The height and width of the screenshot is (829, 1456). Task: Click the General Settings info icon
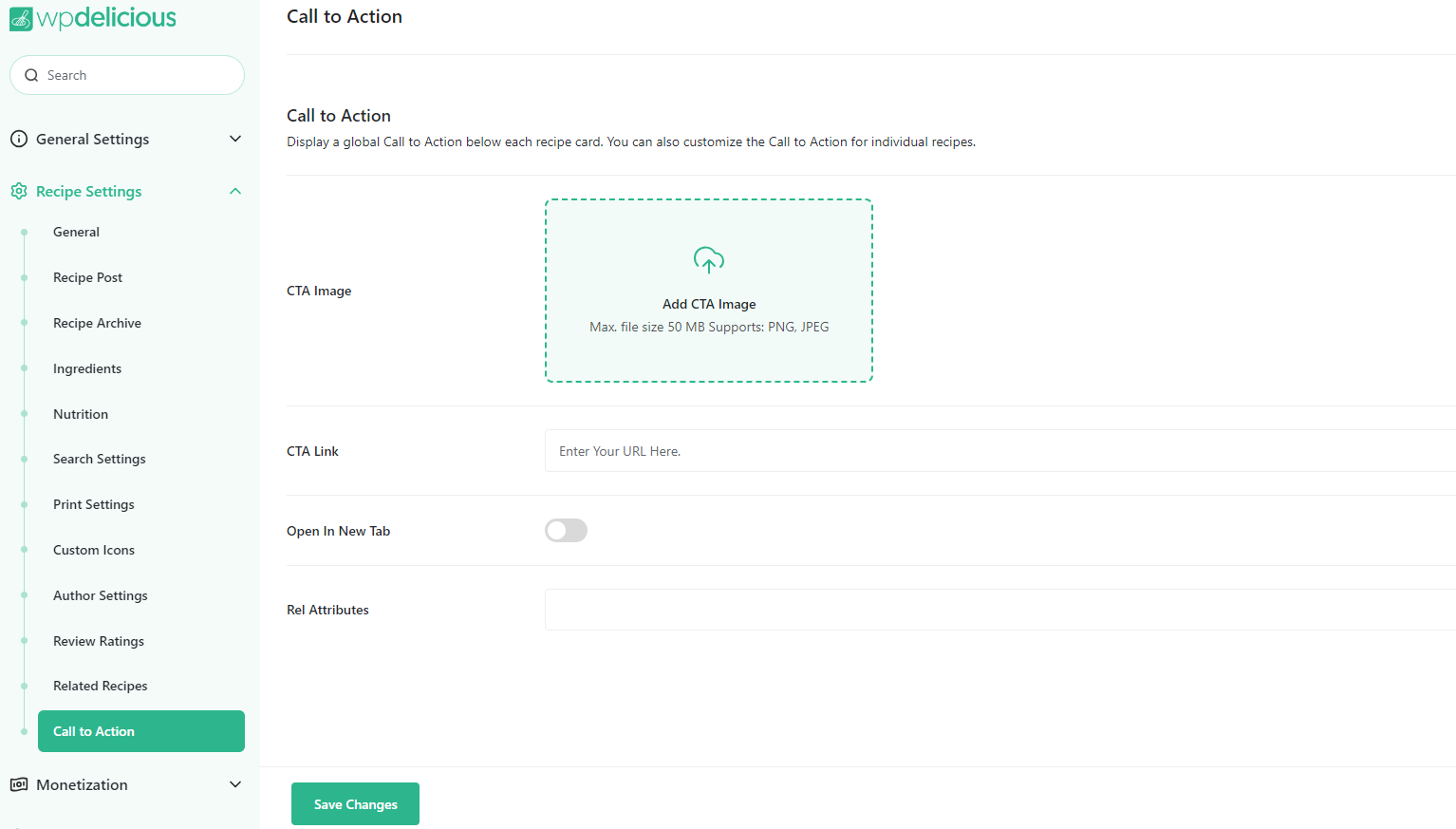pyautogui.click(x=19, y=139)
